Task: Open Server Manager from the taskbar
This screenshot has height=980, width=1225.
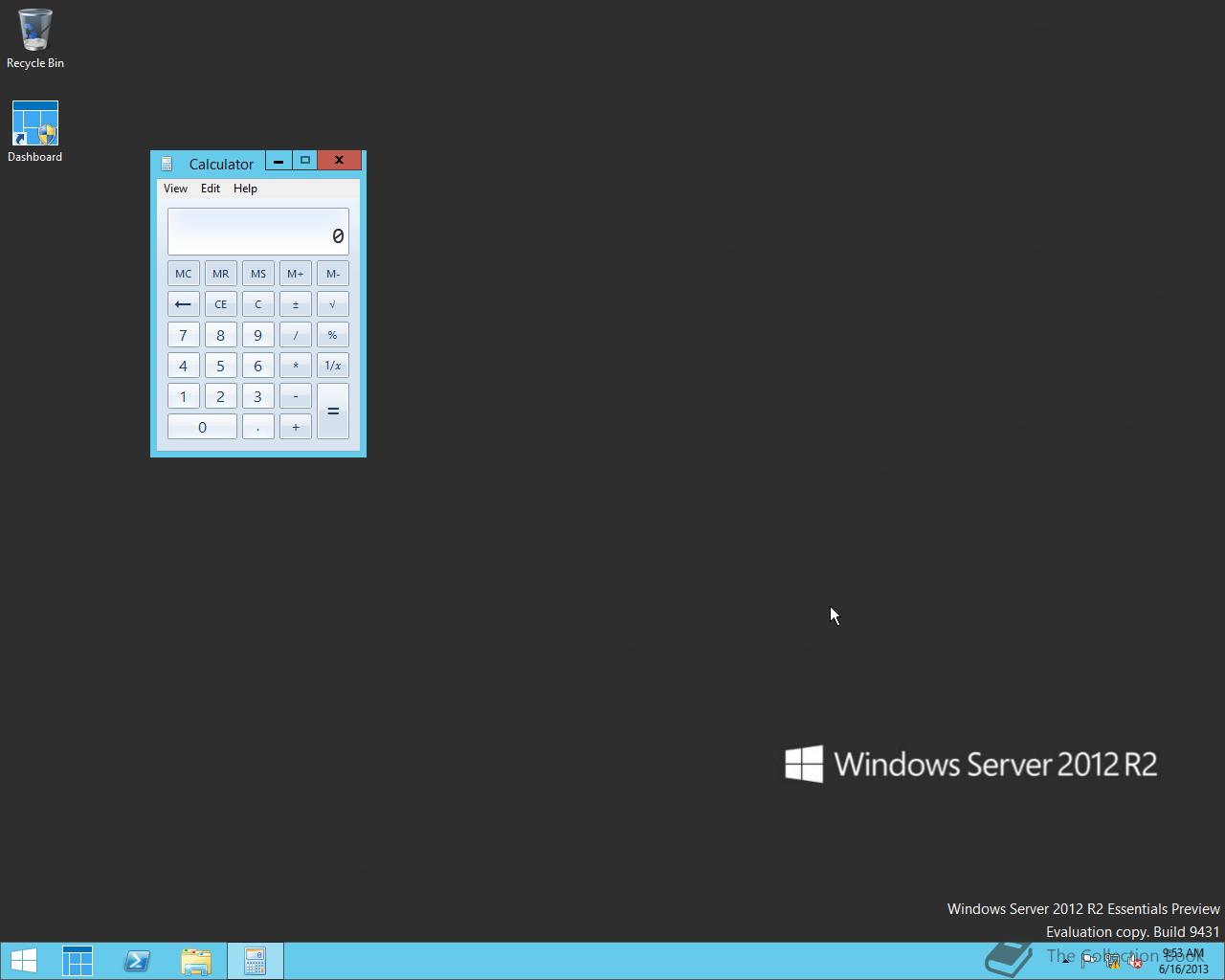Action: (x=78, y=961)
